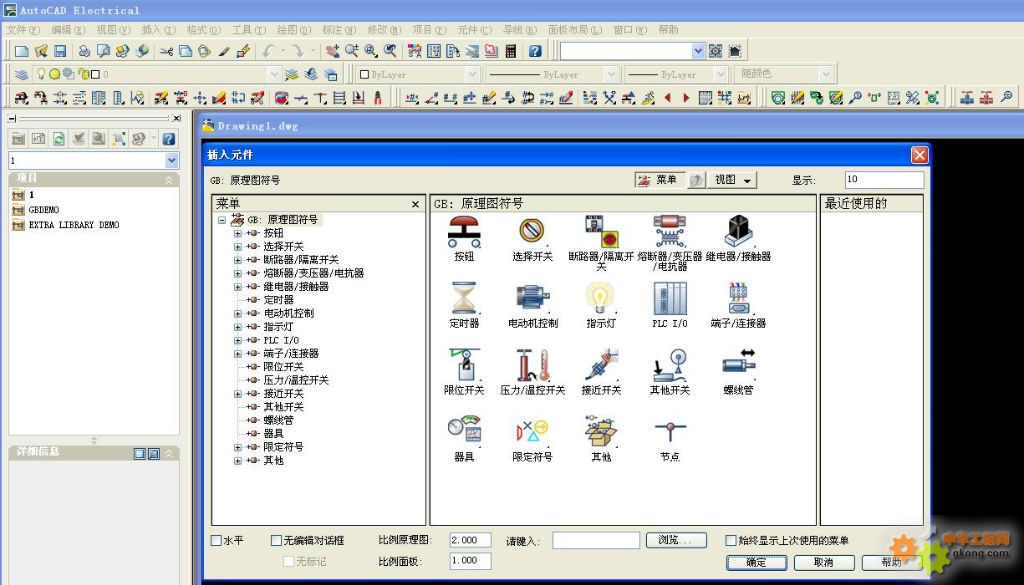Expand the 按钮 node in the menu tree

238,233
